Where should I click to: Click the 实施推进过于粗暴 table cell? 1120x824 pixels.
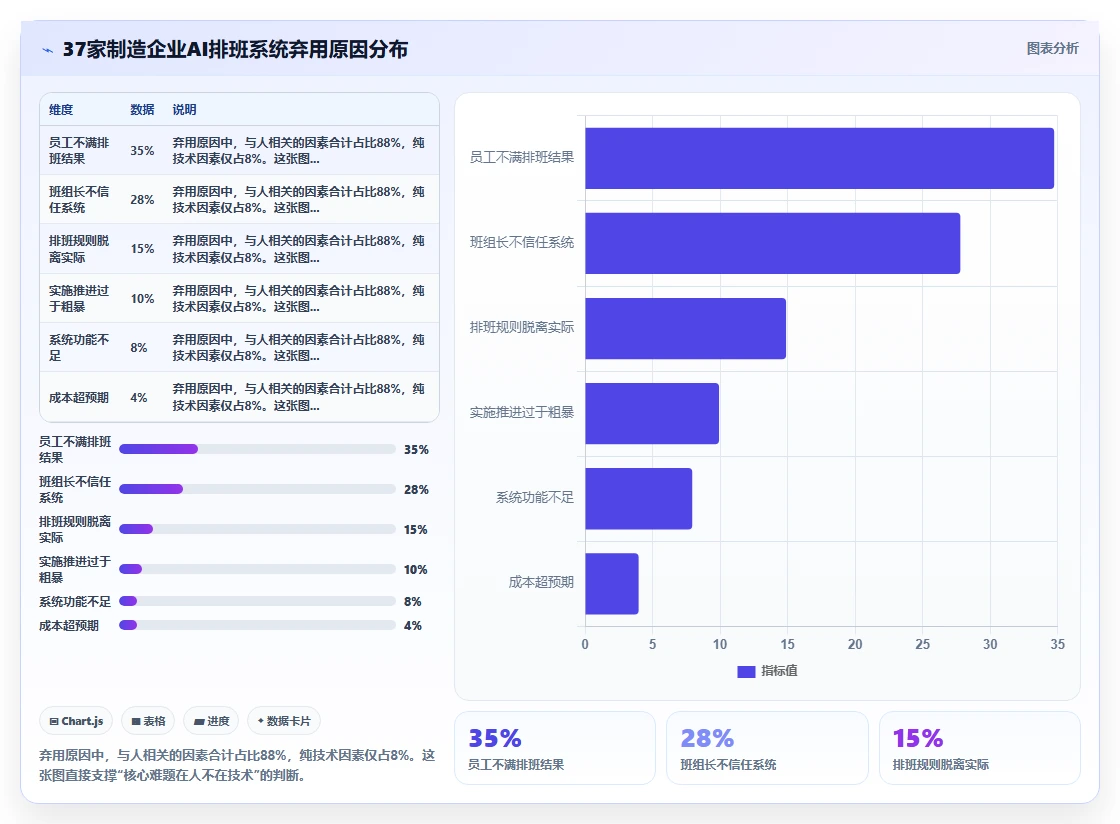pos(79,298)
